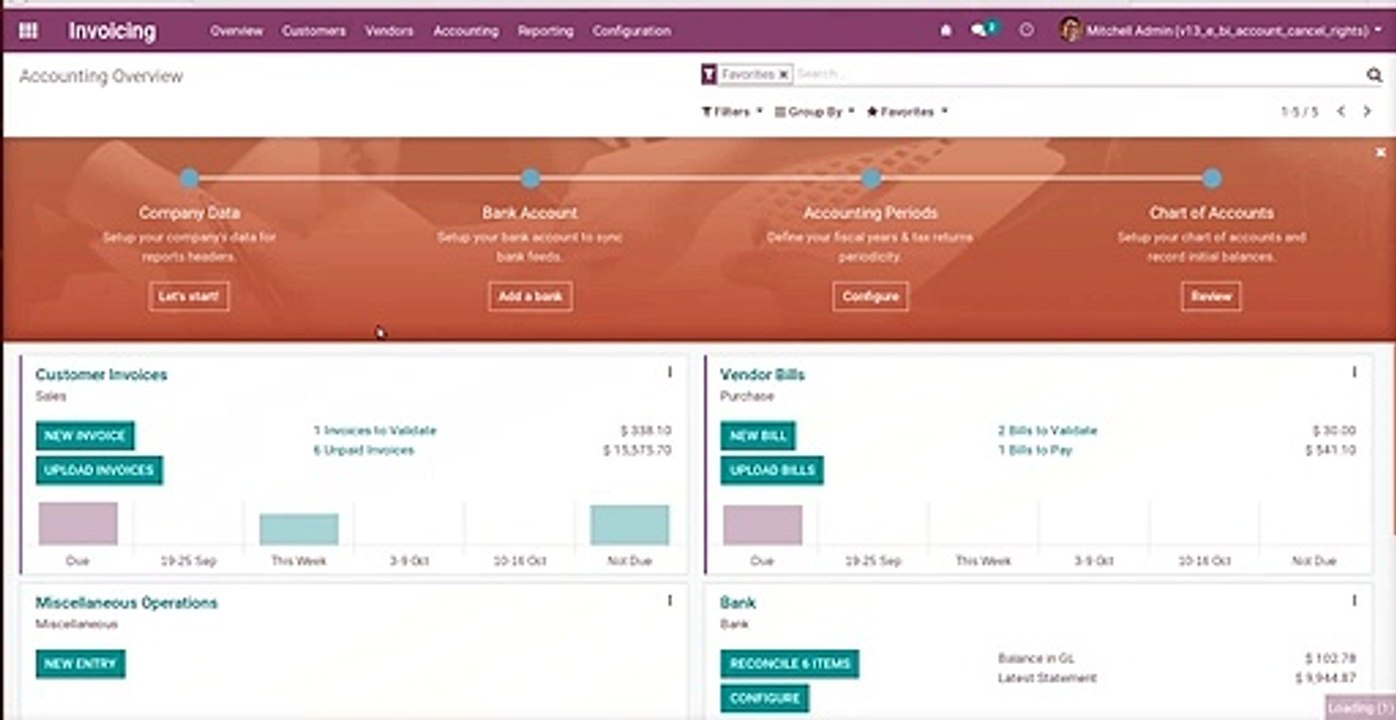The width and height of the screenshot is (1396, 720).
Task: Expand the Filters dropdown
Action: (732, 112)
